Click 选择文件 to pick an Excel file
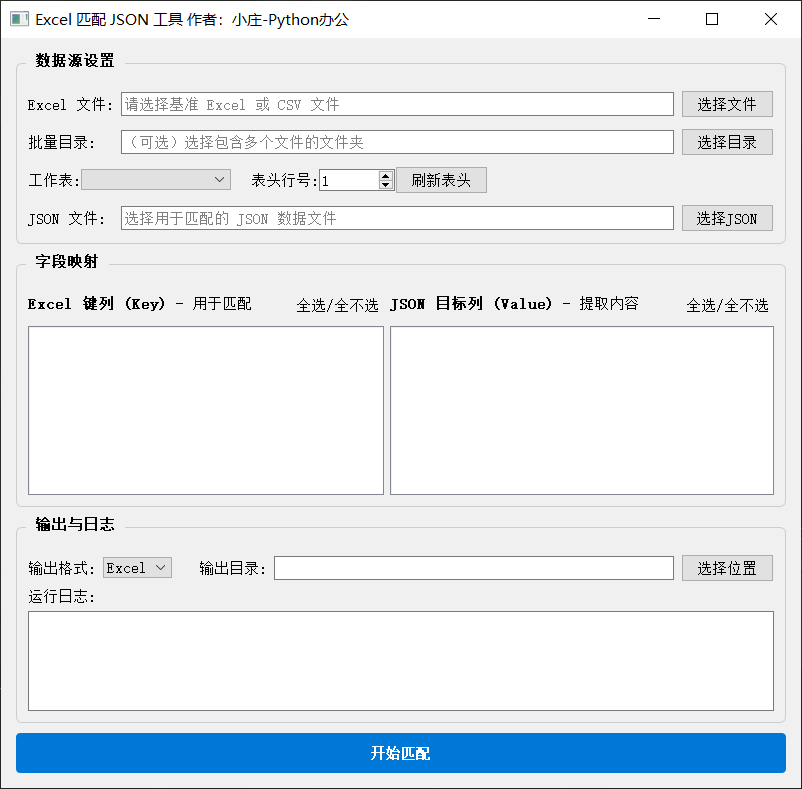The image size is (802, 789). (727, 103)
